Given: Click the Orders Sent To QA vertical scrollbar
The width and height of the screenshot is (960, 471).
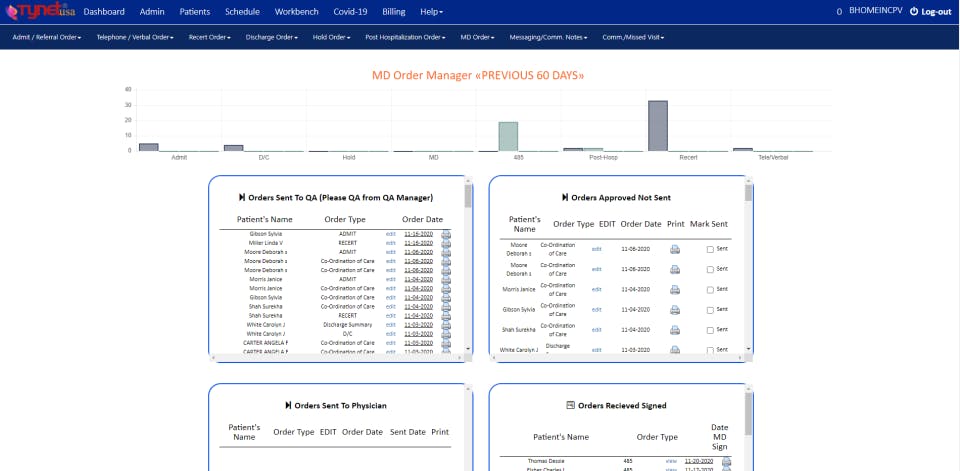Looking at the screenshot, I should click(x=468, y=265).
